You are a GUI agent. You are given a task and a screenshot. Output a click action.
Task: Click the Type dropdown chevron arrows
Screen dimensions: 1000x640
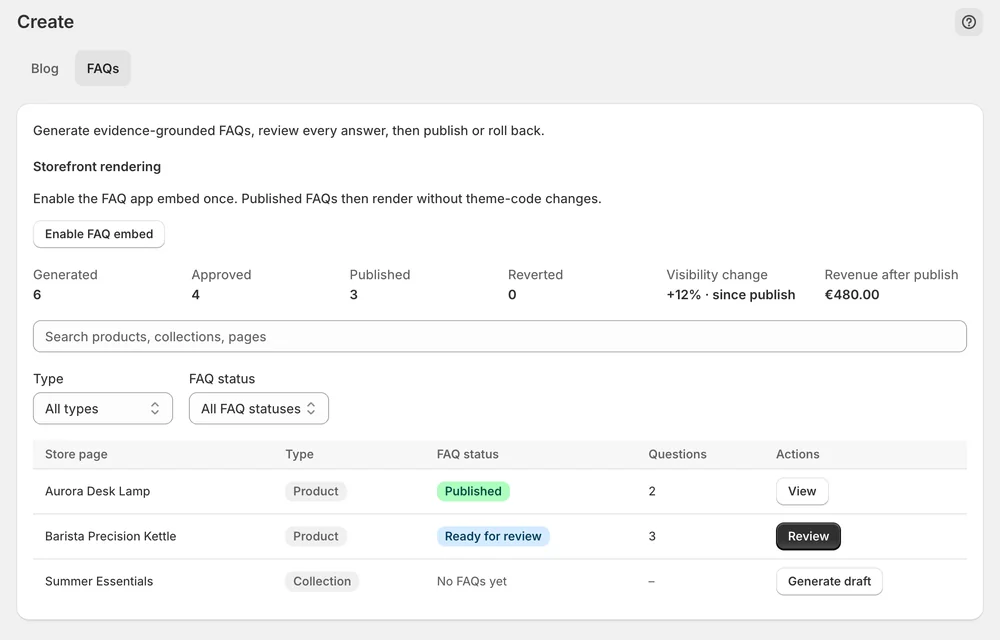[155, 409]
